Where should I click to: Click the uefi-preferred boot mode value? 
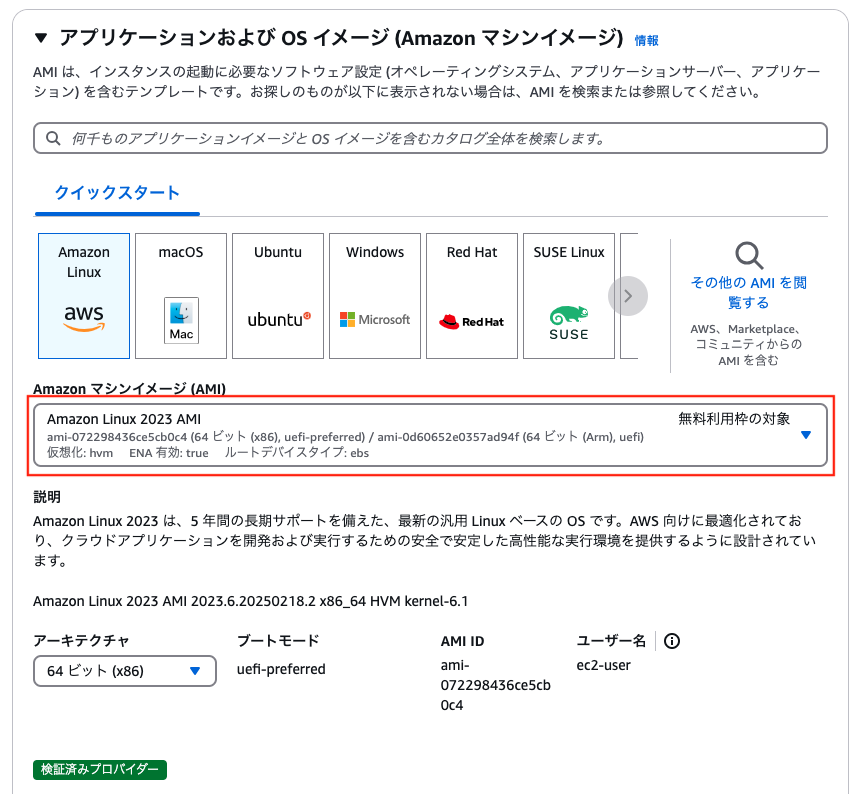pyautogui.click(x=281, y=669)
